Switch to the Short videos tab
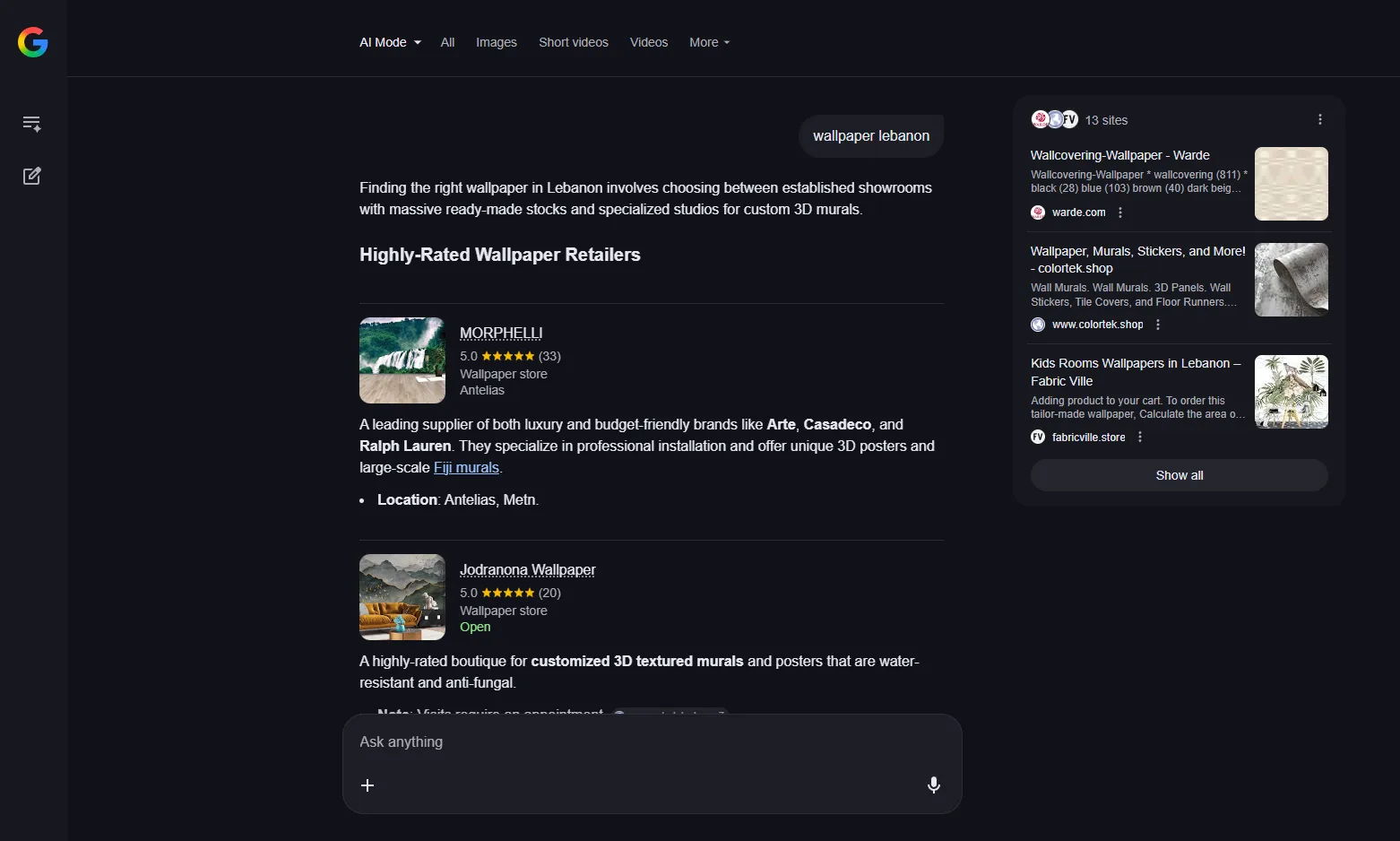 [573, 42]
